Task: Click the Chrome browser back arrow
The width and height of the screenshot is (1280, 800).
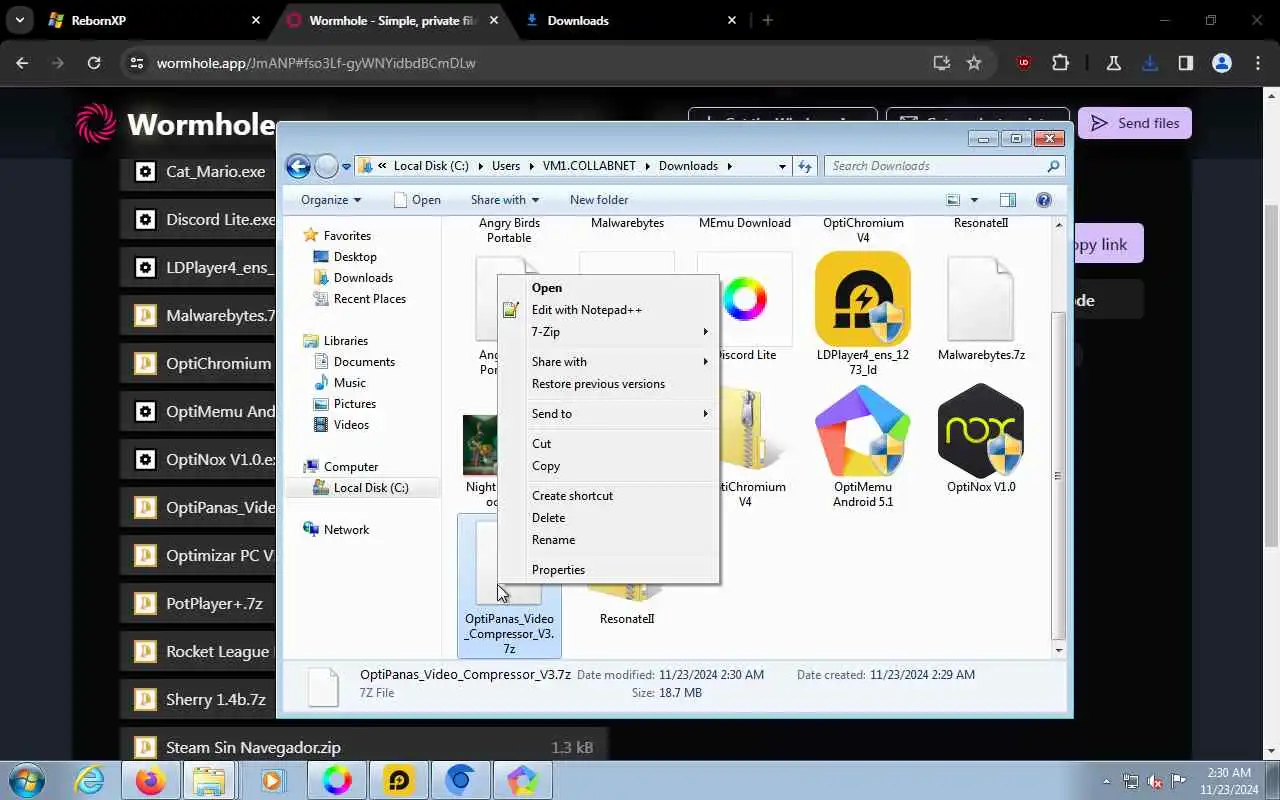Action: tap(22, 63)
